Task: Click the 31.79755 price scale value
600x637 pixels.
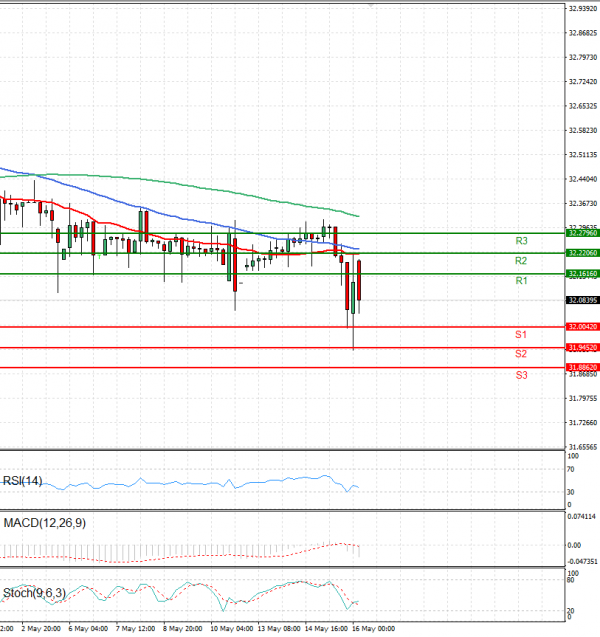Action: coord(583,399)
